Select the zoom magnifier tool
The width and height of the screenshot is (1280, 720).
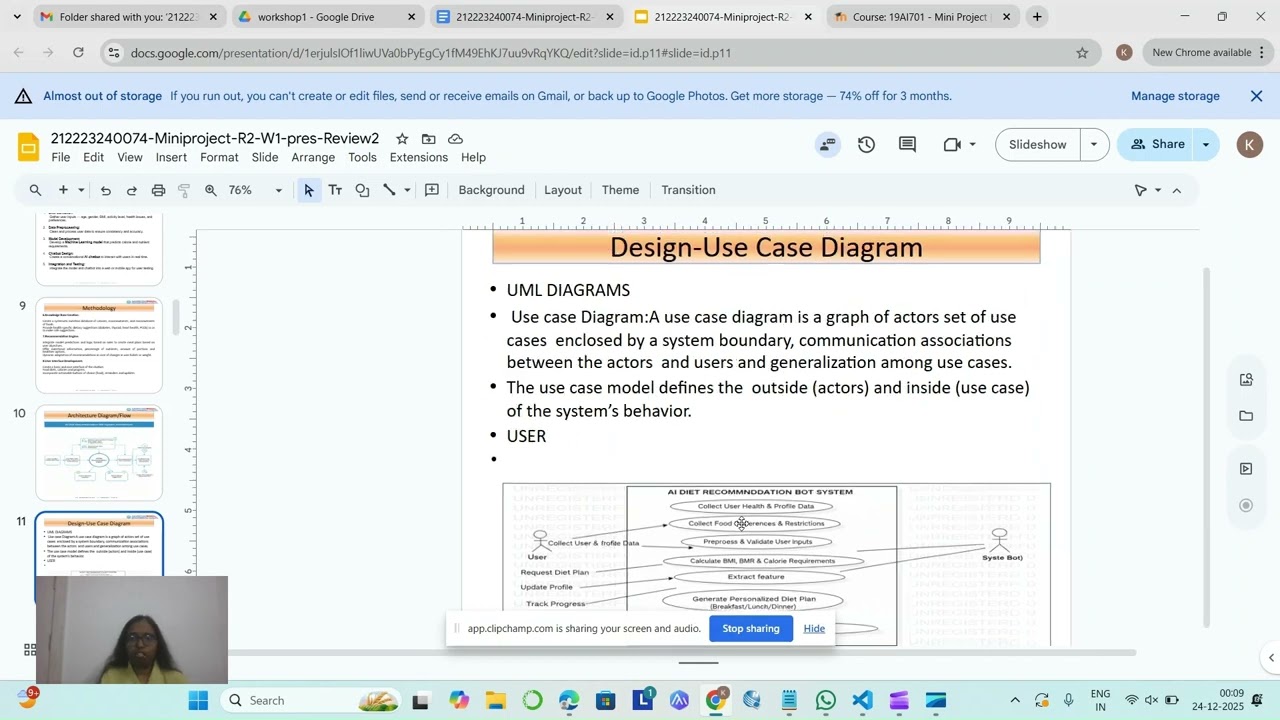point(211,190)
